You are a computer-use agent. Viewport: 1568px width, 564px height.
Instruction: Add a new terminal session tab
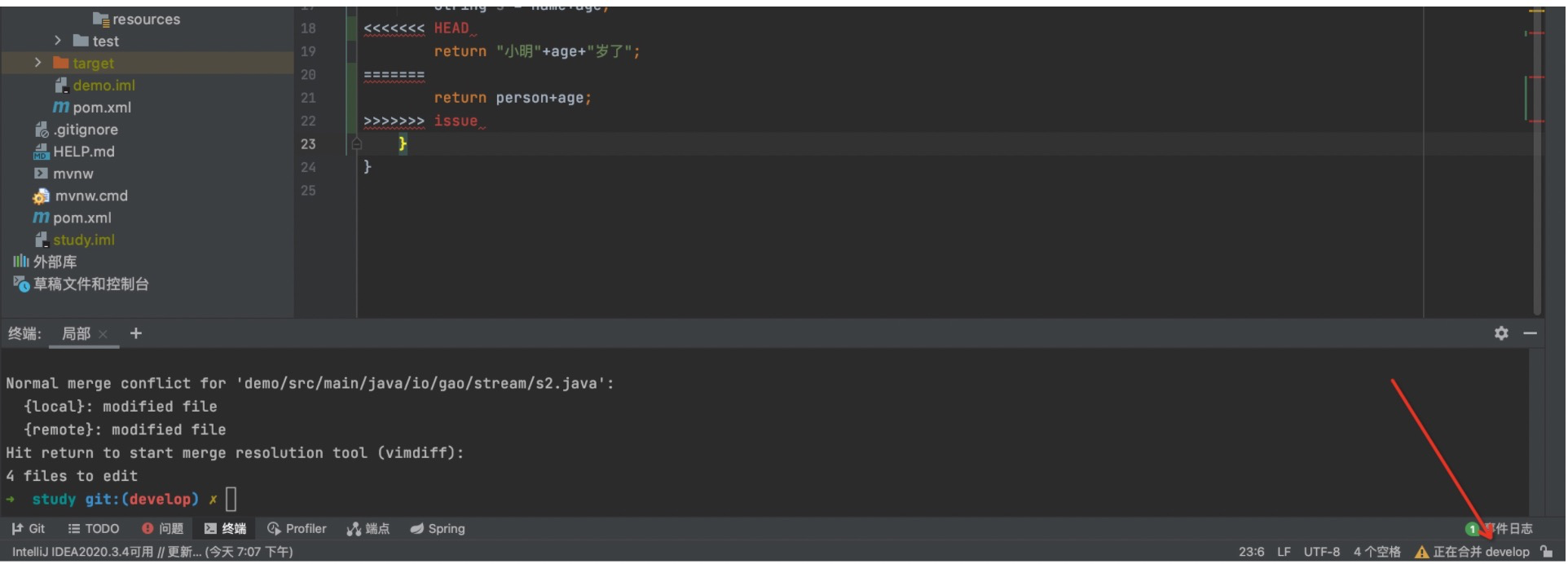tap(136, 333)
